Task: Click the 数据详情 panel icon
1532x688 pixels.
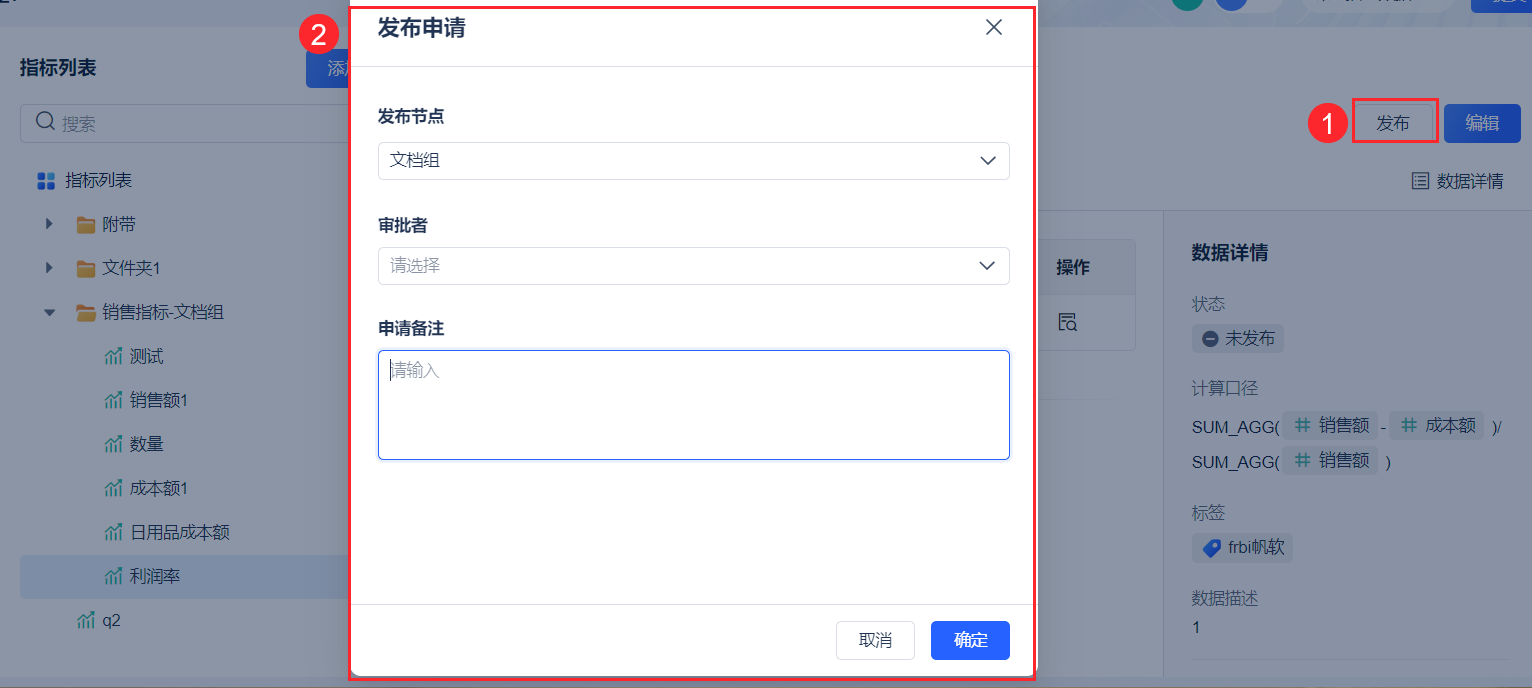Action: pos(1420,181)
